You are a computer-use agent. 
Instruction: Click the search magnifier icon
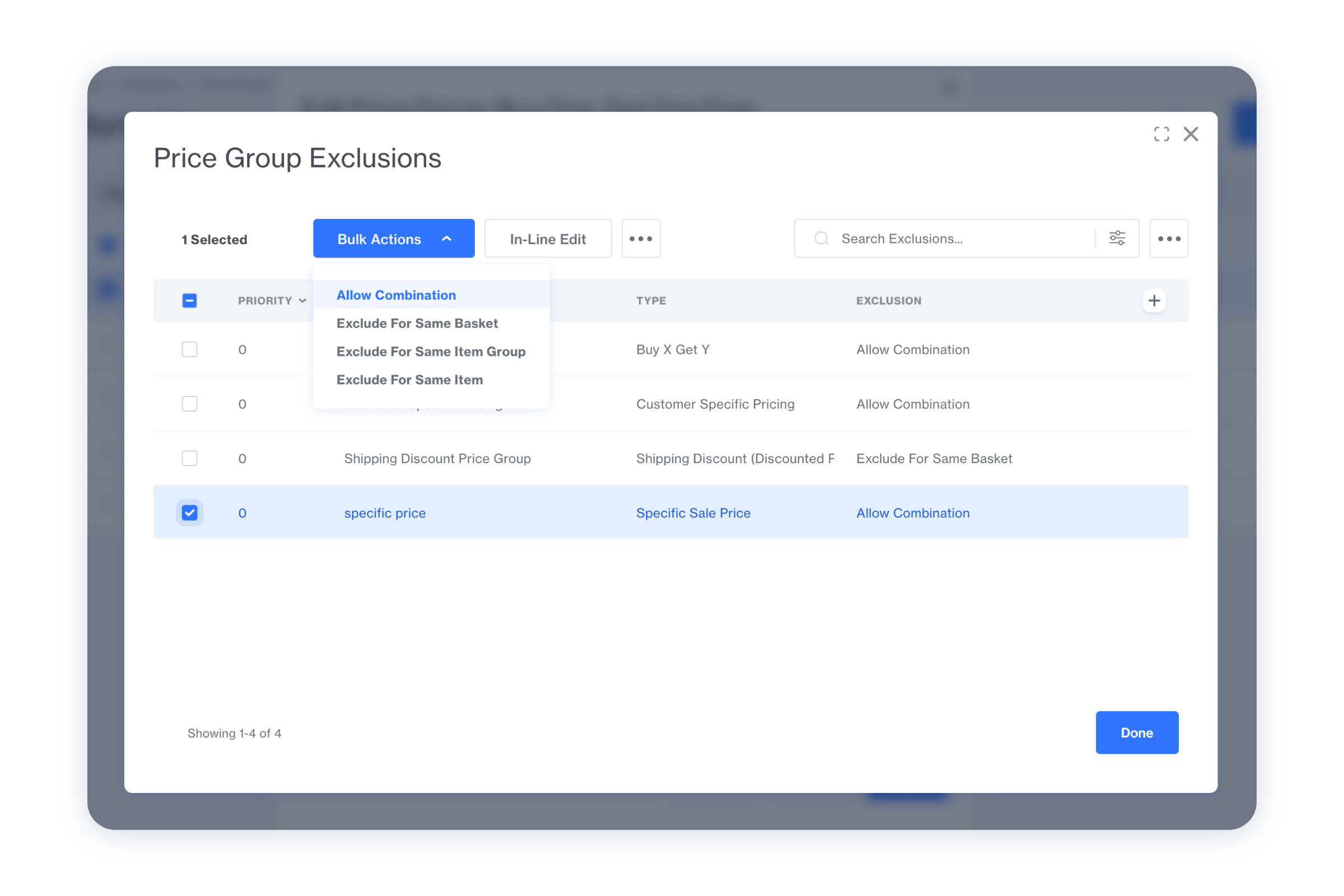[x=821, y=239]
